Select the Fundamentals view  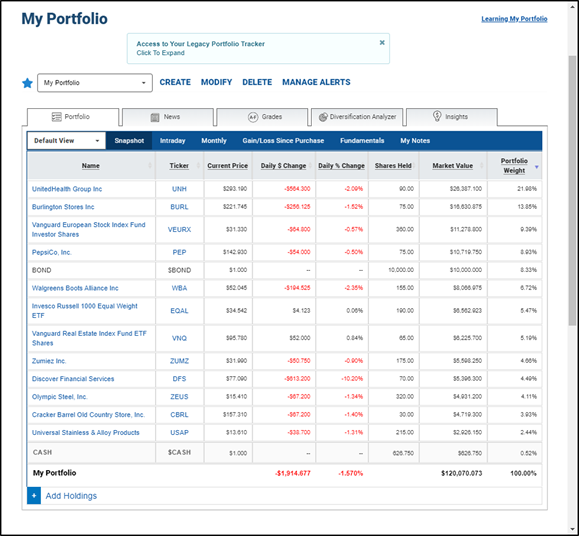click(362, 141)
